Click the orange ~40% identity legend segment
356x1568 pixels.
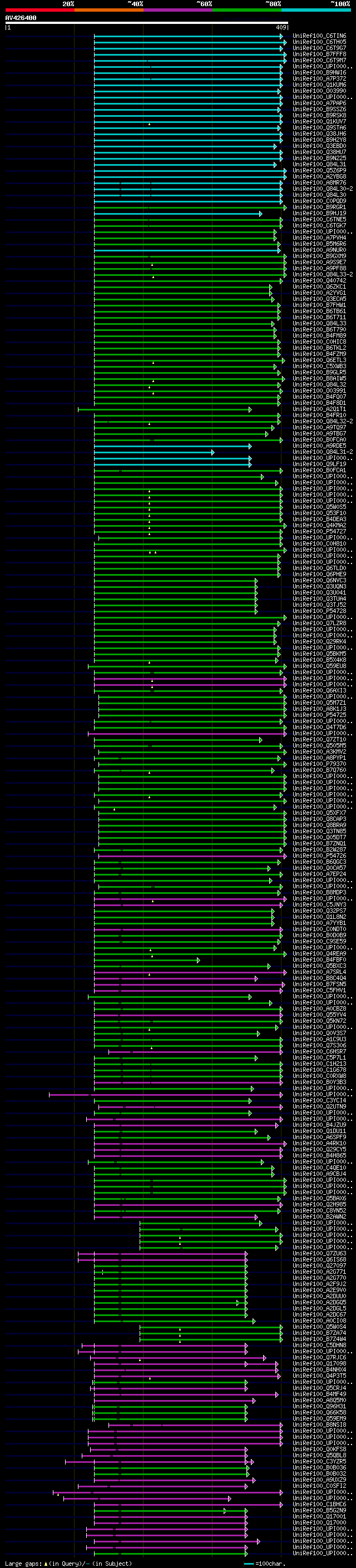click(x=108, y=10)
